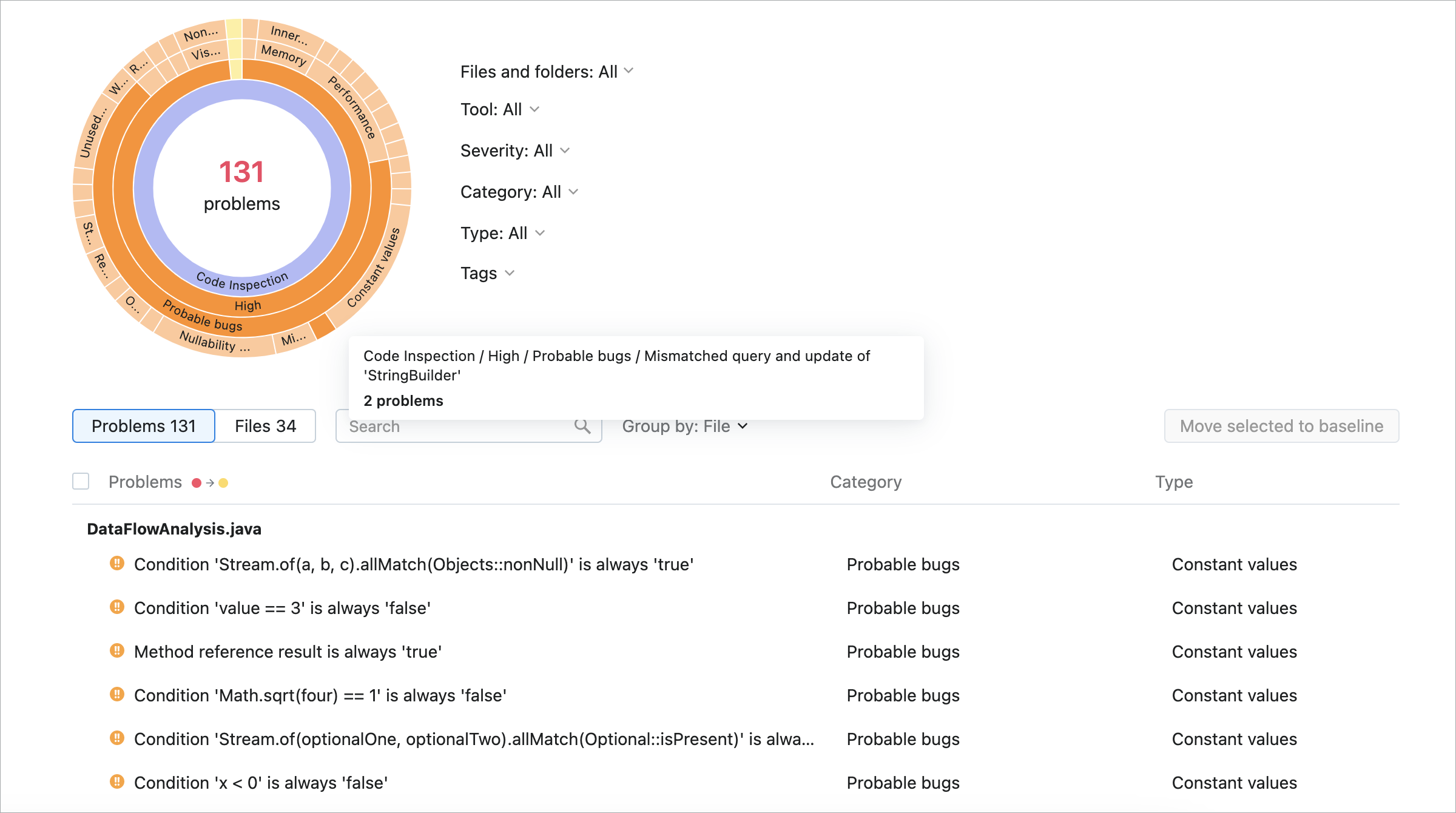The height and width of the screenshot is (813, 1456).
Task: Open the Group by File dropdown
Action: 684,427
